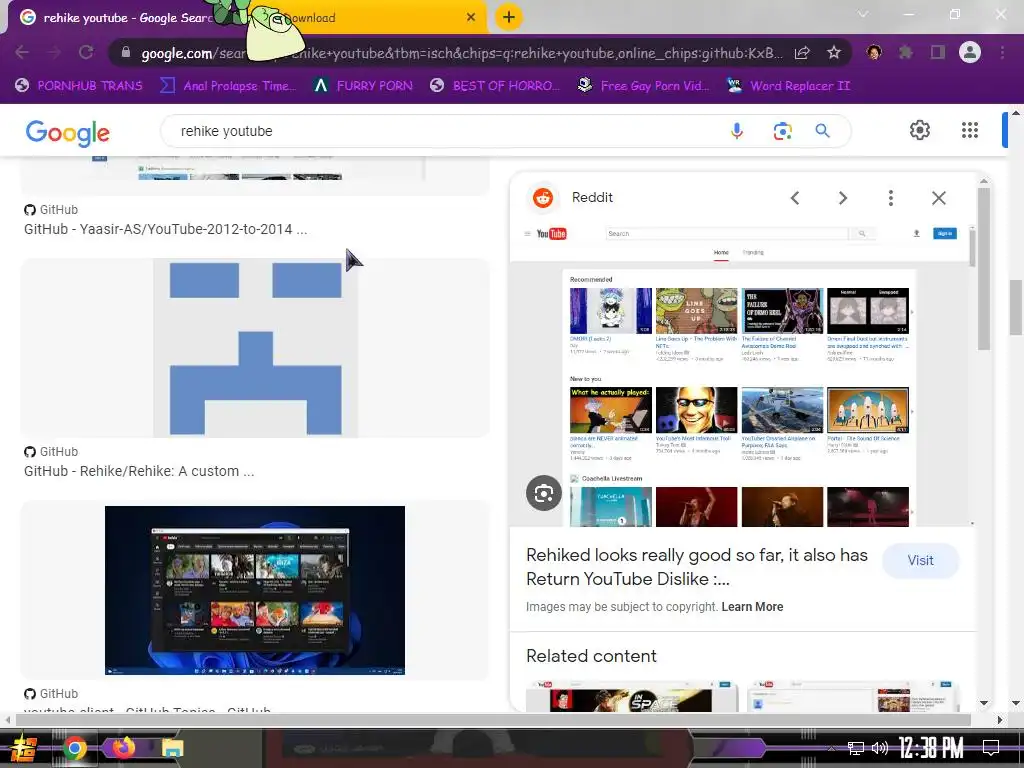
Task: Open the Windows Start menu
Action: click(23, 748)
